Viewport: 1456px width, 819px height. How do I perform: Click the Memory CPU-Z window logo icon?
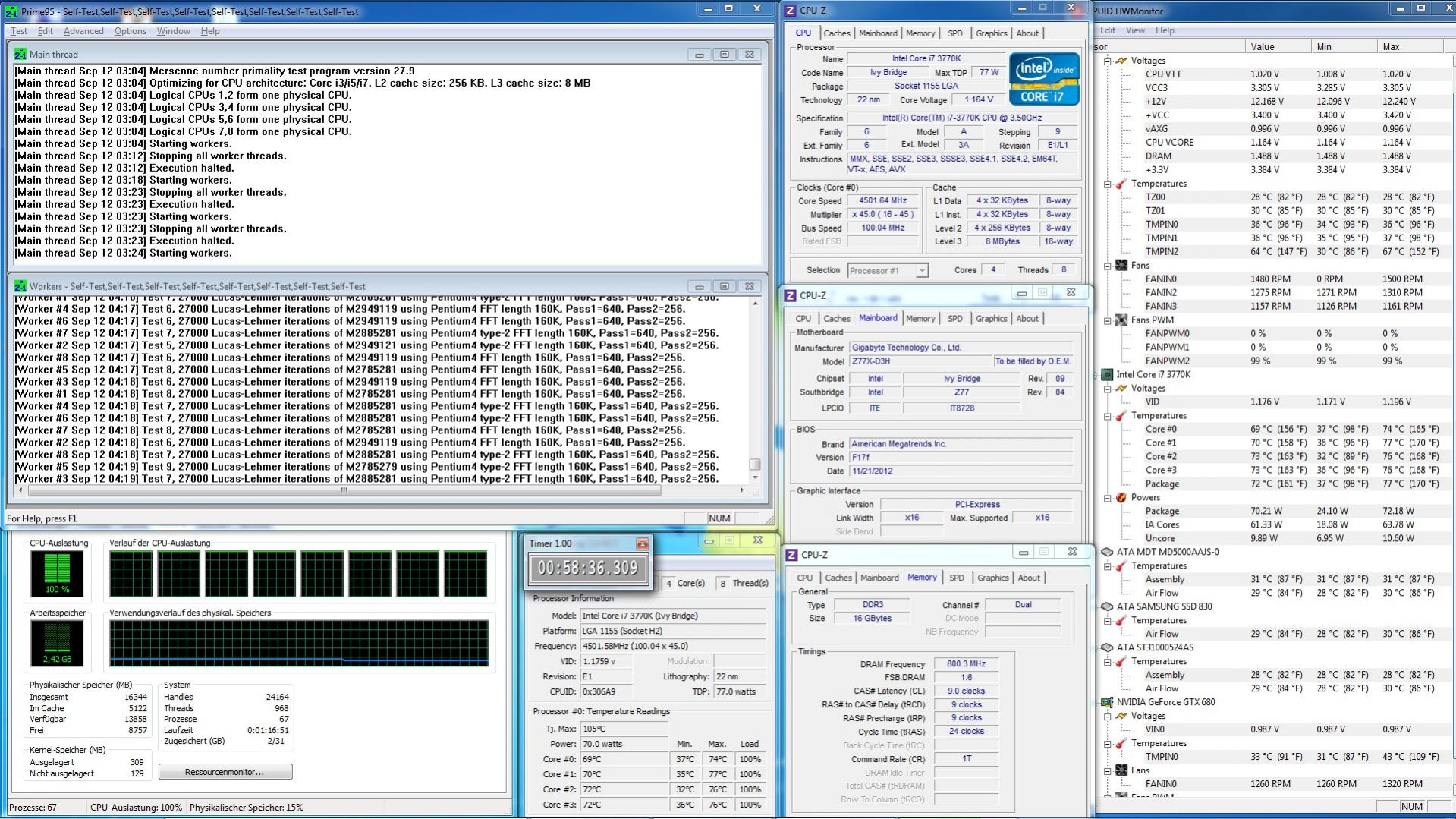791,555
